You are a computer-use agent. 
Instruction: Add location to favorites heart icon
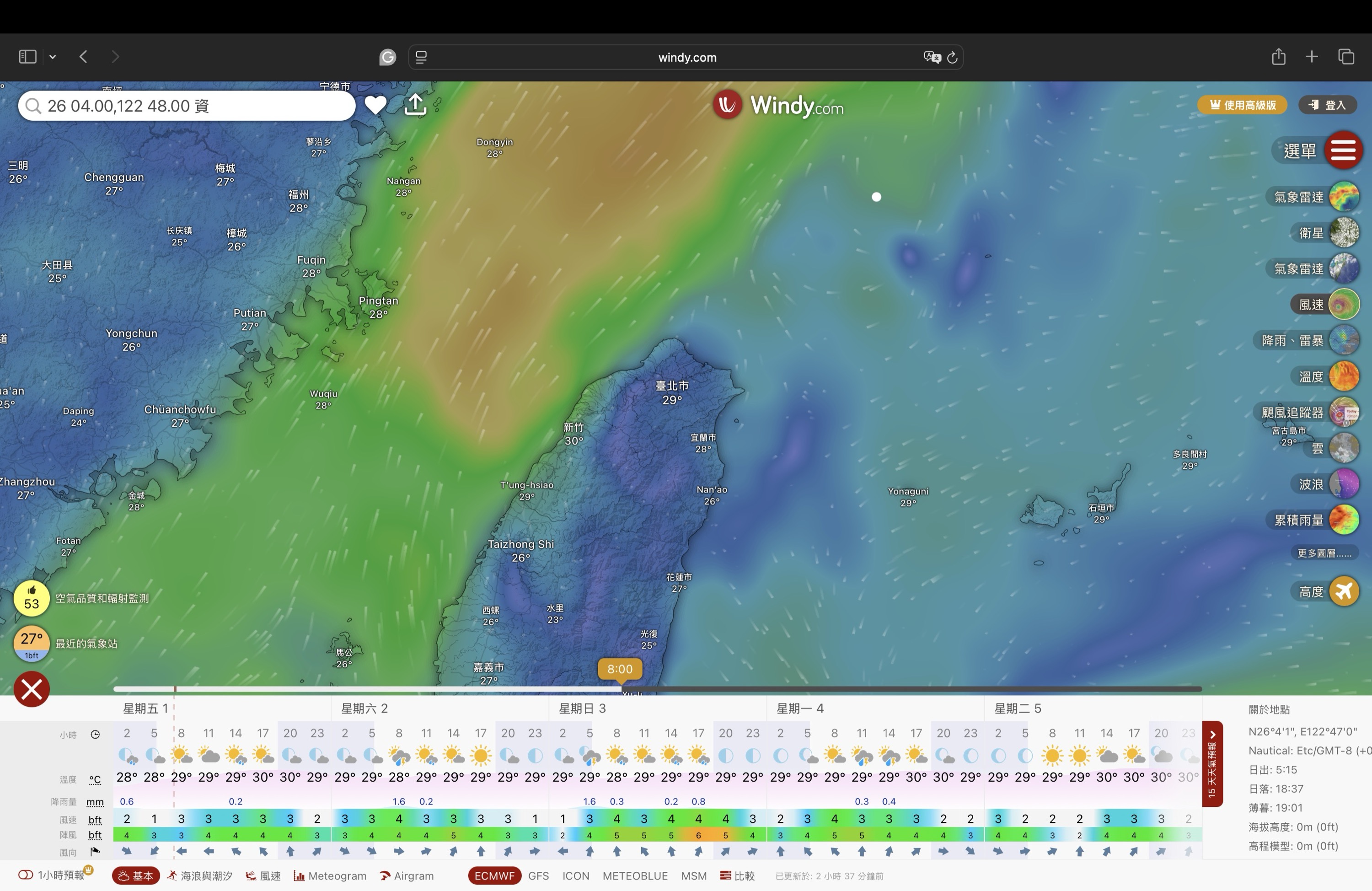coord(375,105)
